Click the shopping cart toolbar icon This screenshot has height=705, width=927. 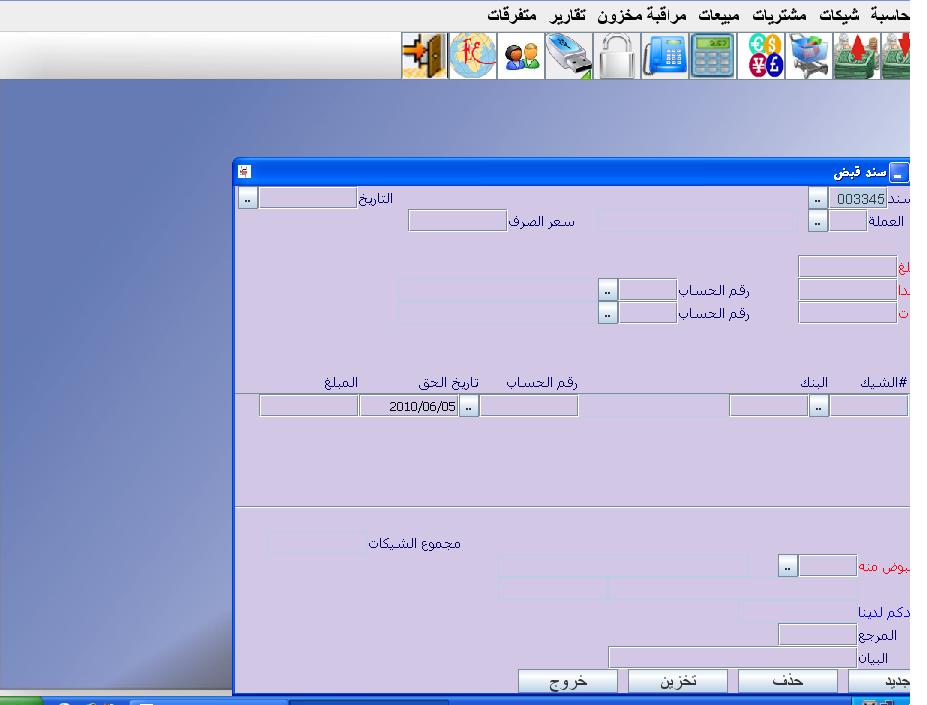point(812,56)
